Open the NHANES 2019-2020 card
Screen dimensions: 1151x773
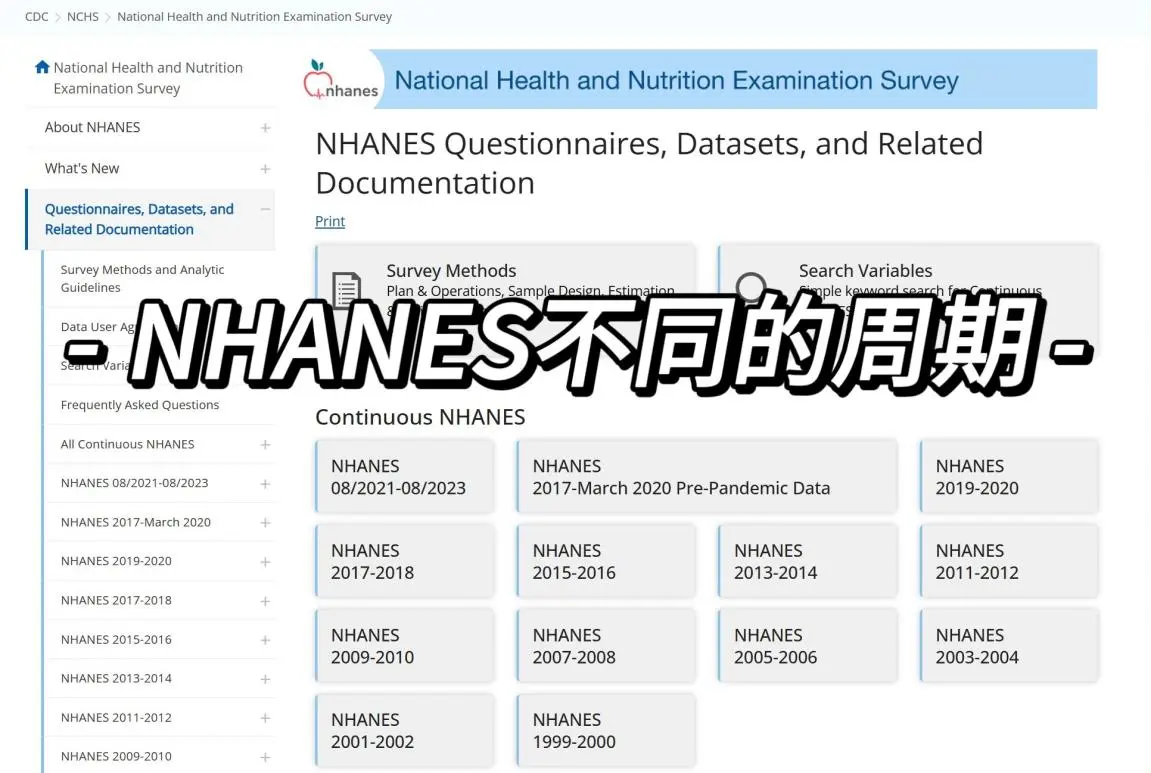point(1009,476)
